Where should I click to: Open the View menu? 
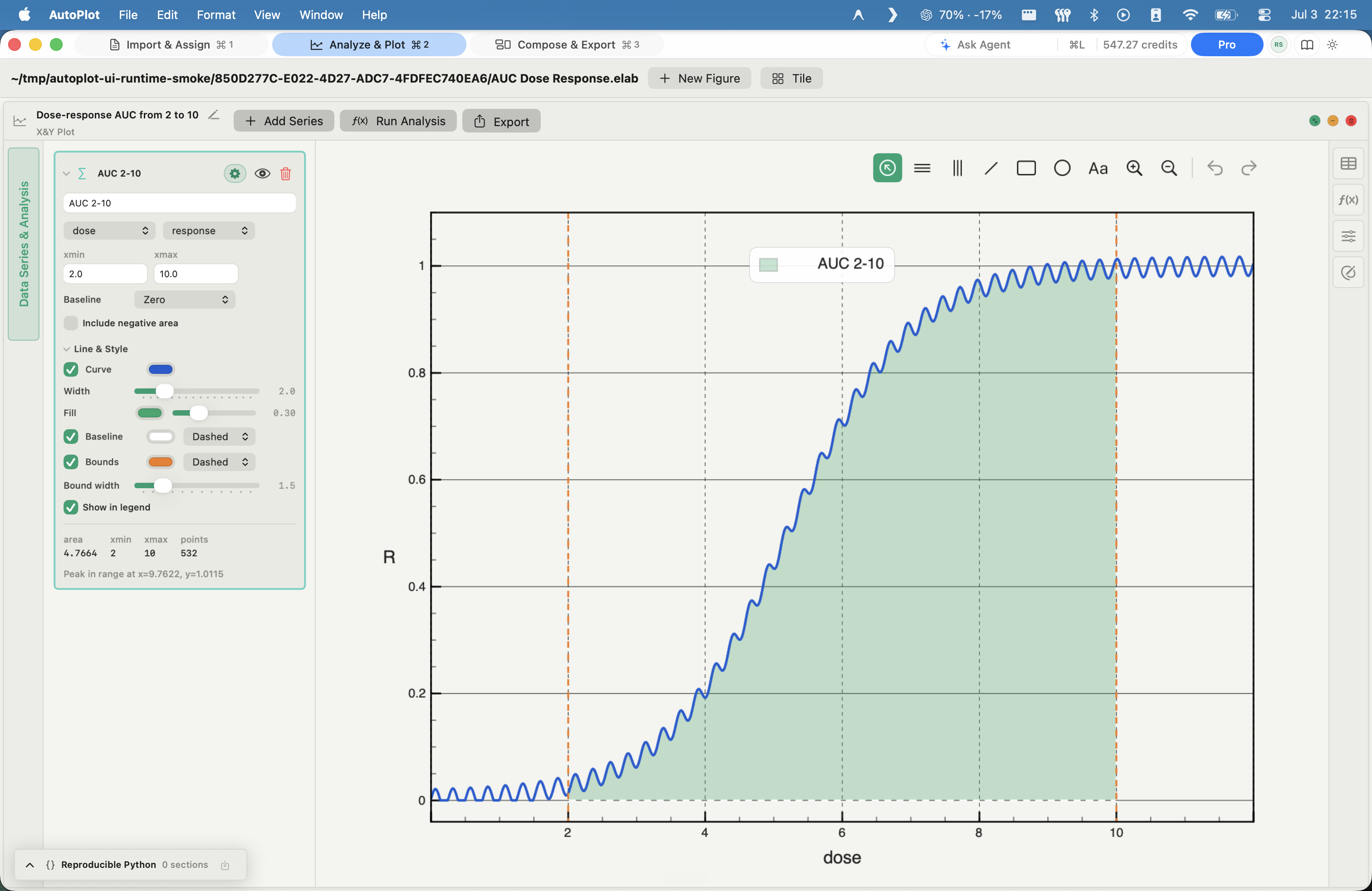267,15
